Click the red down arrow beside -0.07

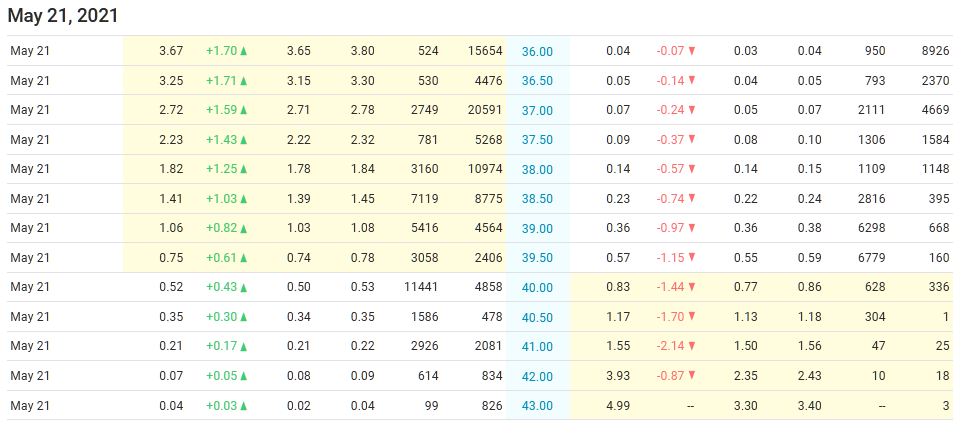point(692,51)
